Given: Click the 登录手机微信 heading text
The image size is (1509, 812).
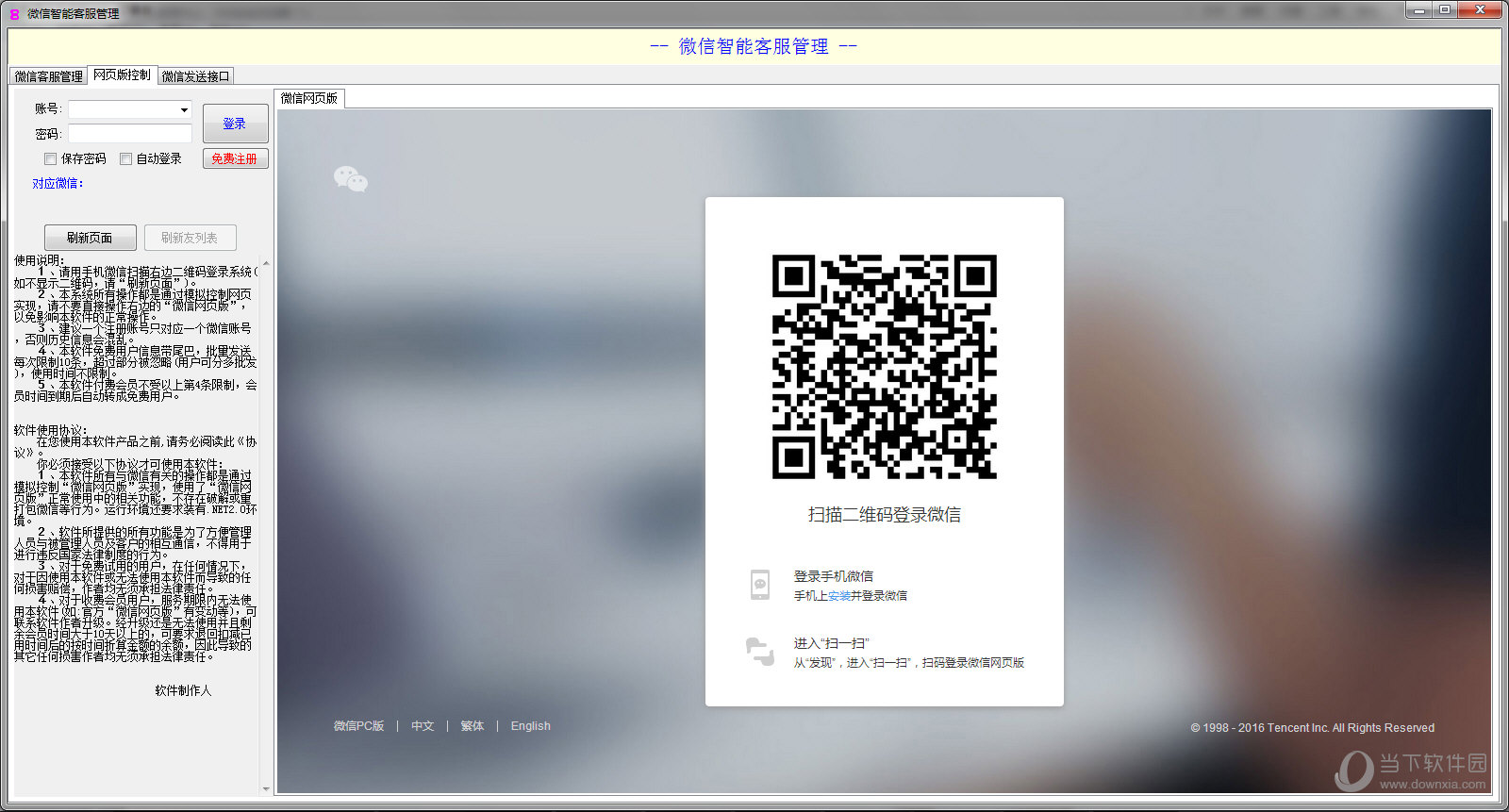Looking at the screenshot, I should (834, 576).
